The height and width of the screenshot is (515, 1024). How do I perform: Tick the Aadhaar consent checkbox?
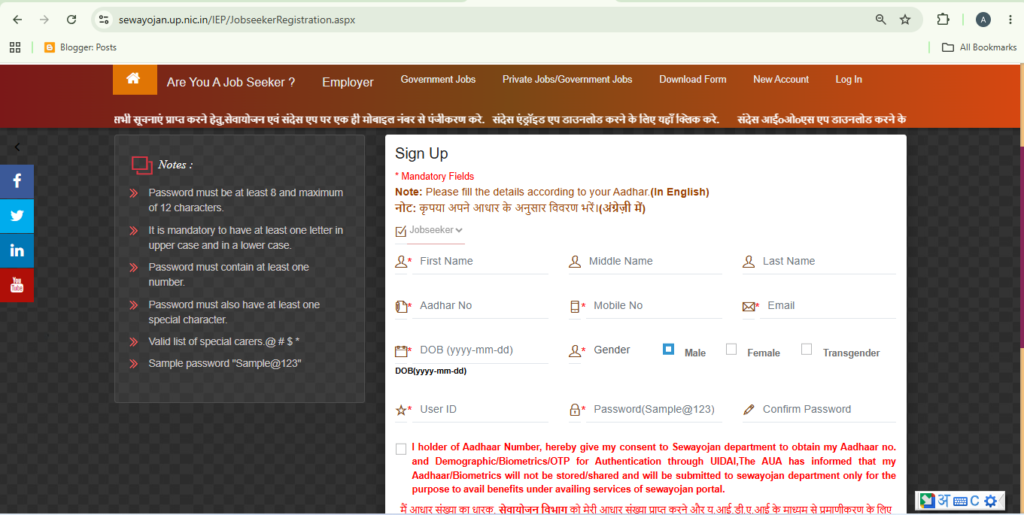tap(401, 449)
